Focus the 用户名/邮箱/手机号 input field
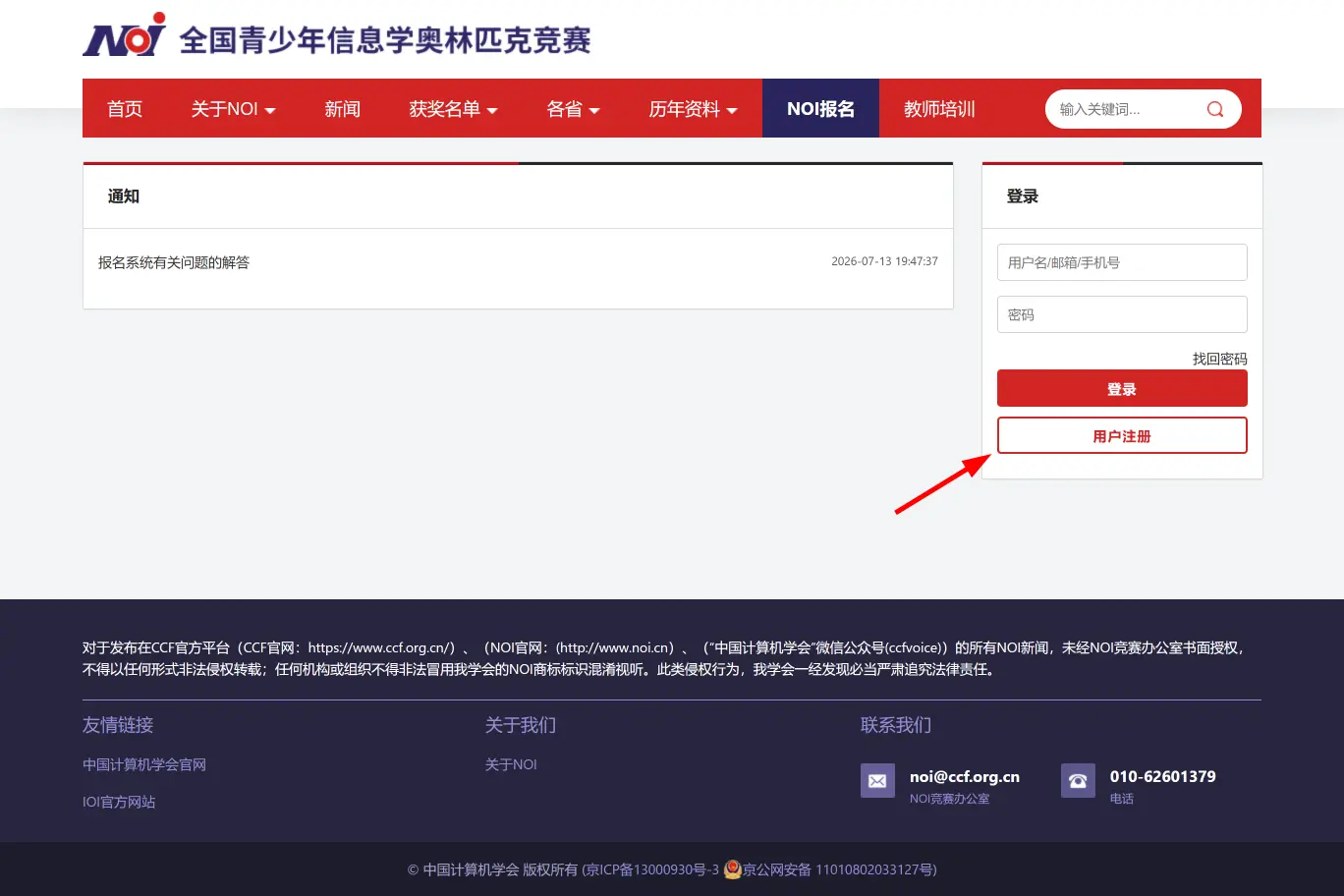The height and width of the screenshot is (896, 1344). 1122,262
